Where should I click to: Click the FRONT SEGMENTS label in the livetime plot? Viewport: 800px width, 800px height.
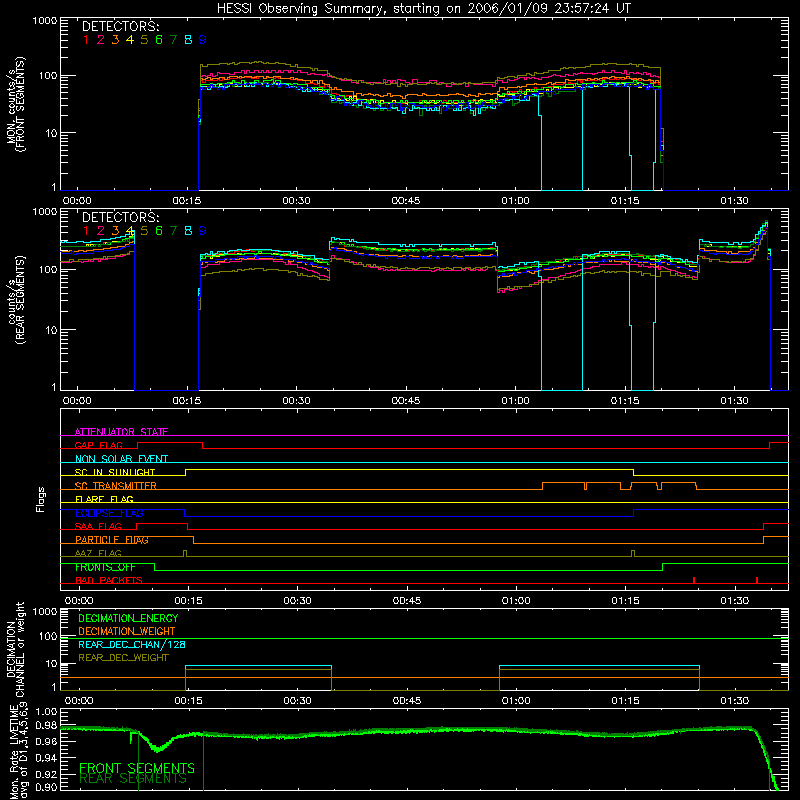137,768
